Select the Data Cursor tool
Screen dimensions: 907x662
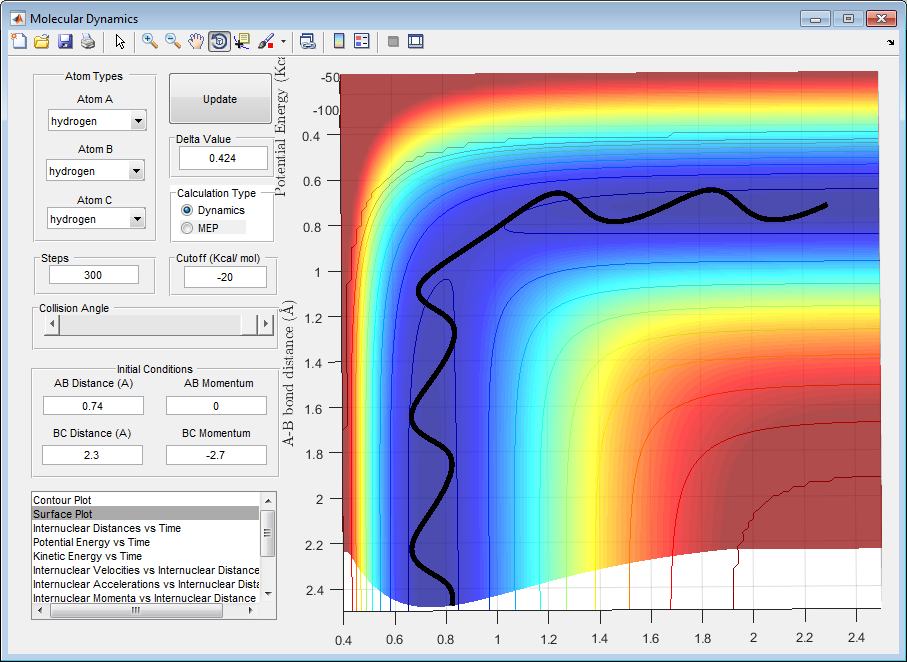242,41
